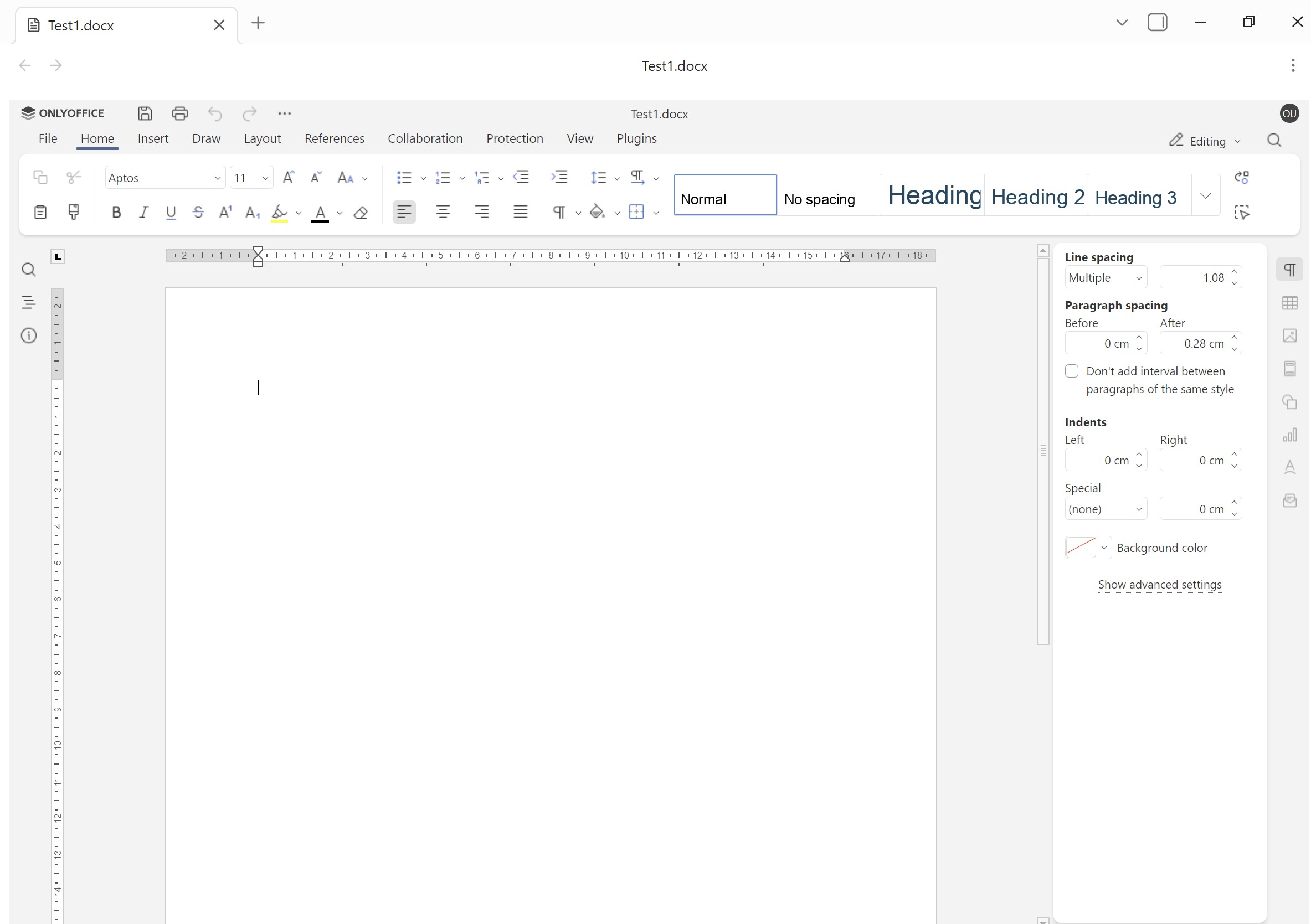Switch to the References tab
The width and height of the screenshot is (1311, 924).
[x=334, y=139]
